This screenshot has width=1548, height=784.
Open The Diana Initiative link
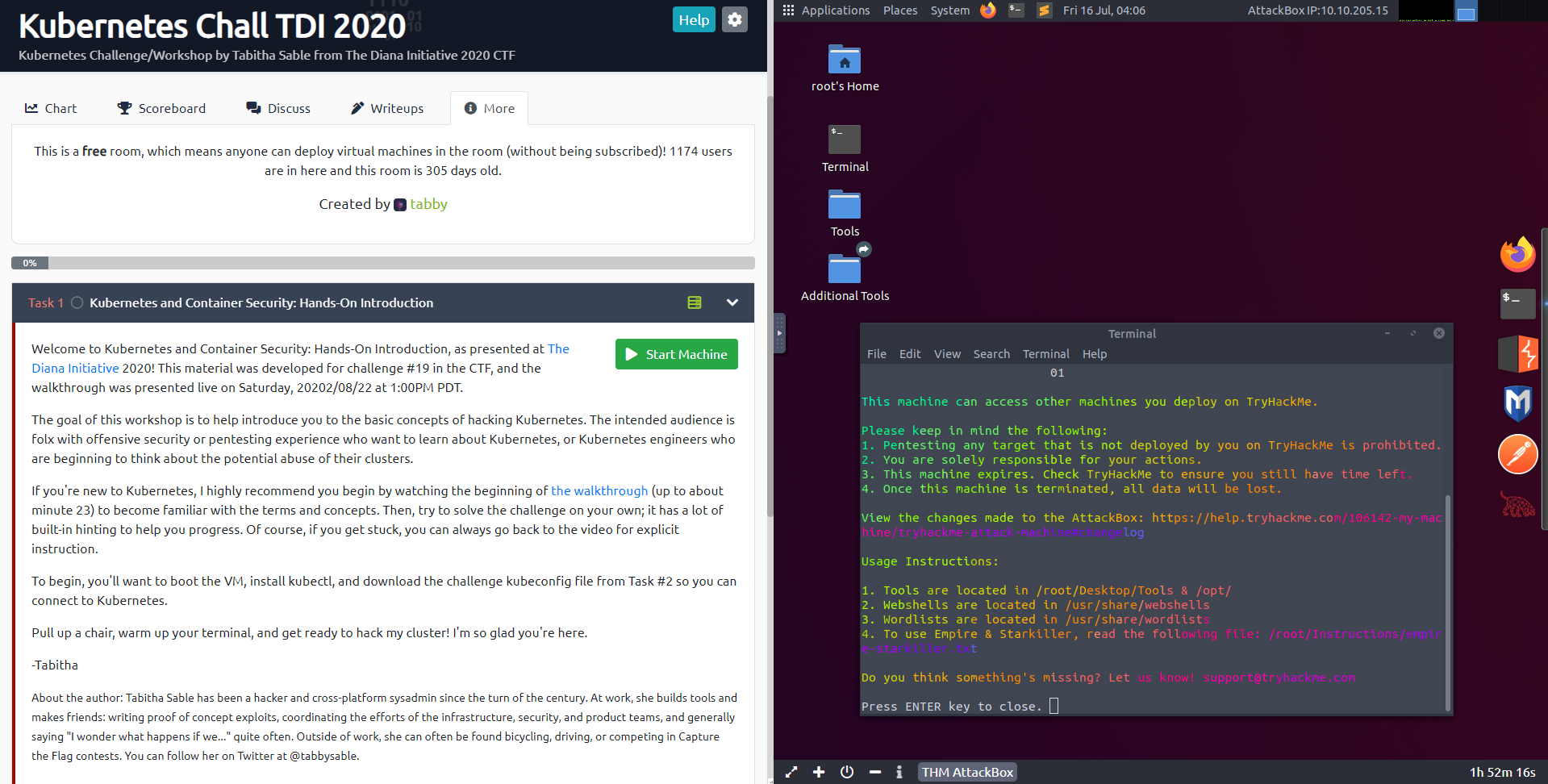[558, 348]
